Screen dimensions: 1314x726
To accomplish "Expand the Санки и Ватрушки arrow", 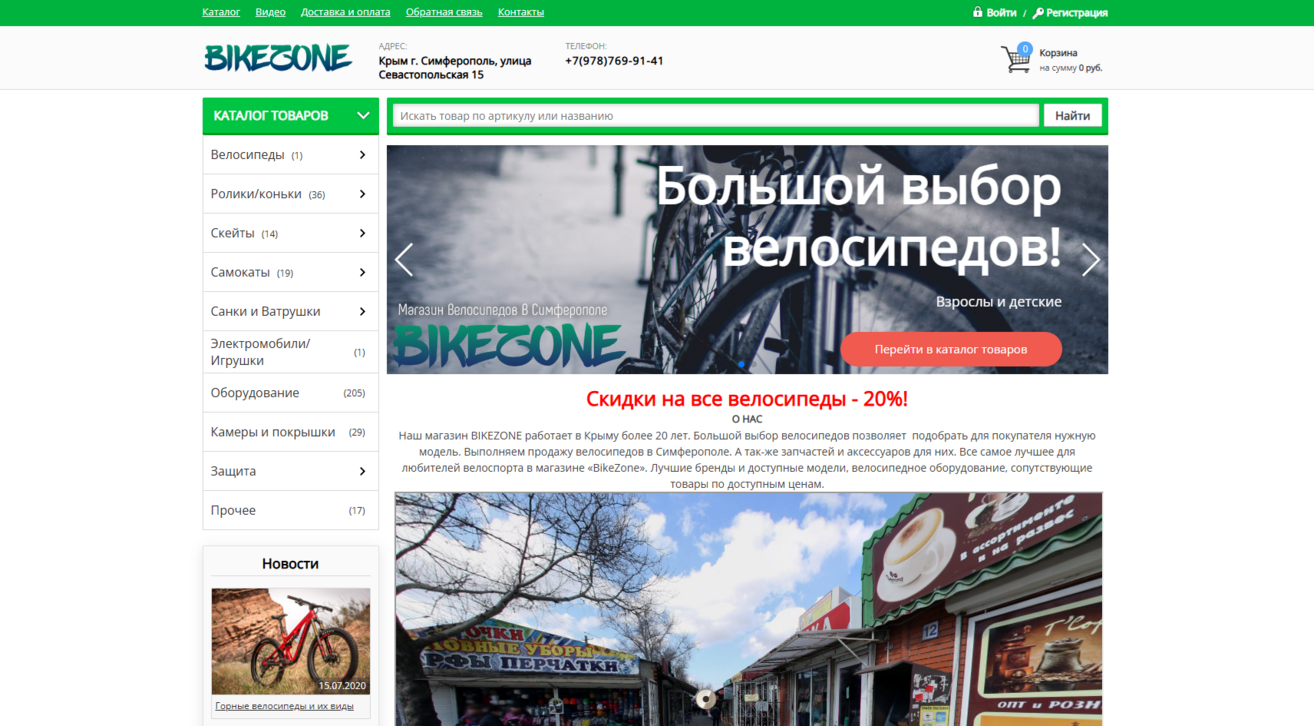I will pyautogui.click(x=362, y=311).
